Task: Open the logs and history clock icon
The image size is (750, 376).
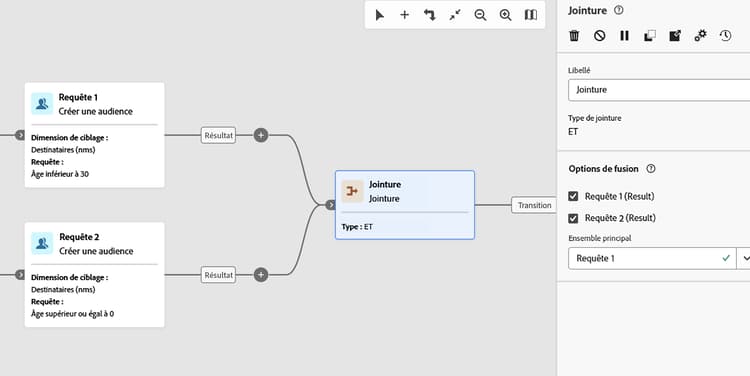Action: tap(726, 35)
